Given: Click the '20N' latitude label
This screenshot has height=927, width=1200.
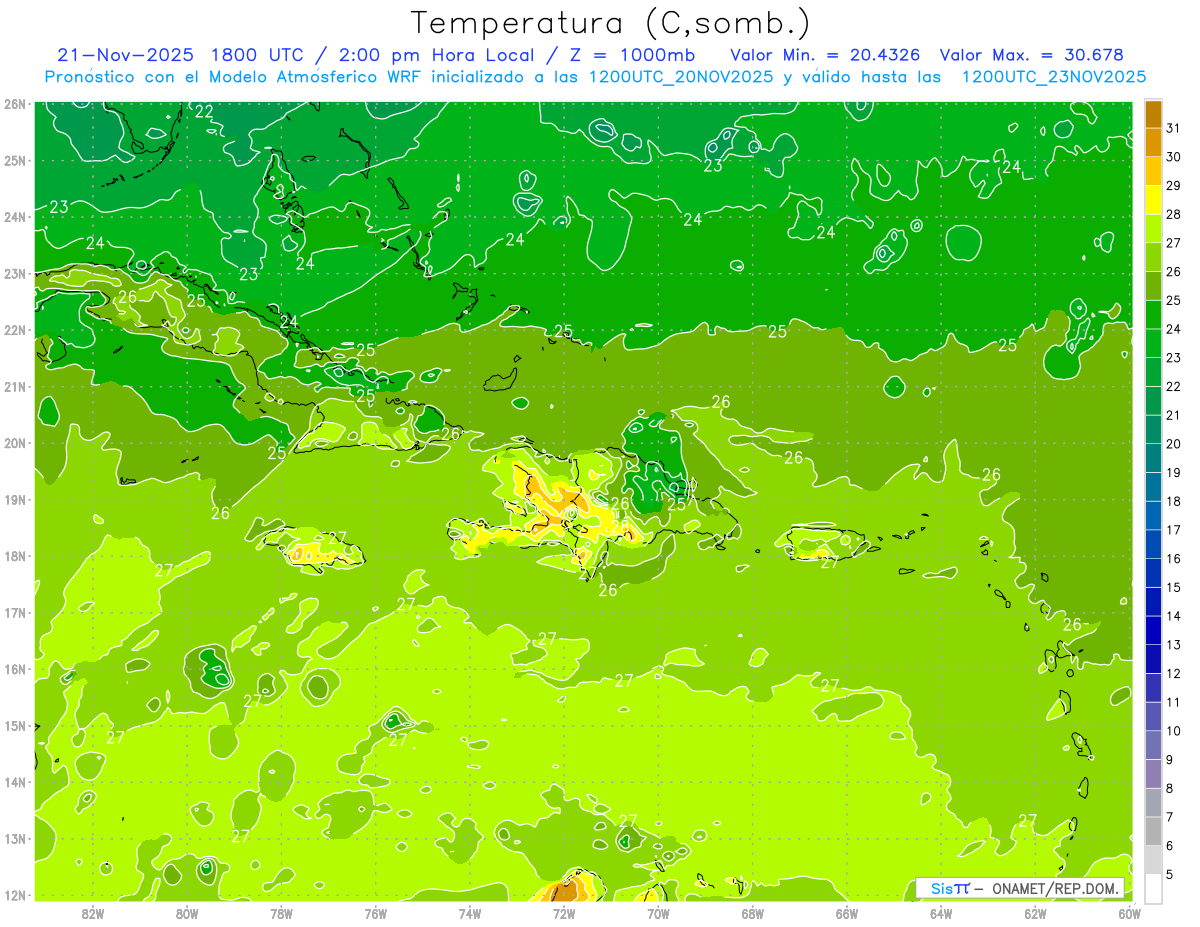Looking at the screenshot, I should pos(14,443).
